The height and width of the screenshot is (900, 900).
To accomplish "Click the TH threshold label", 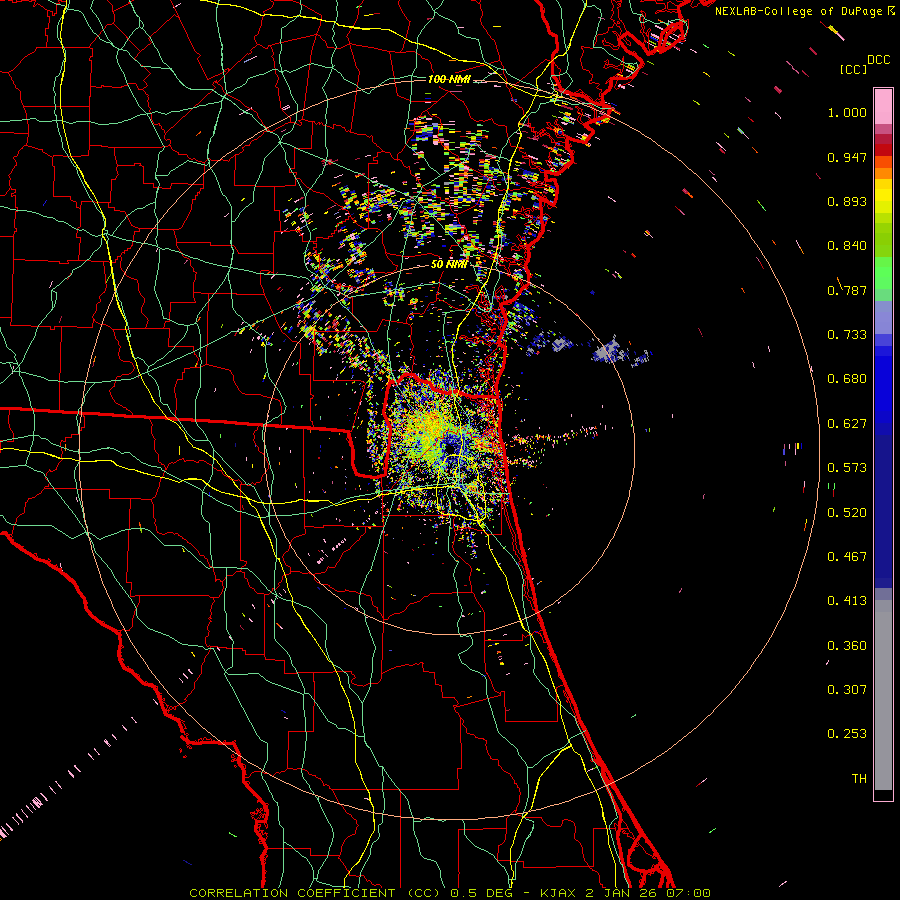I will (x=859, y=779).
